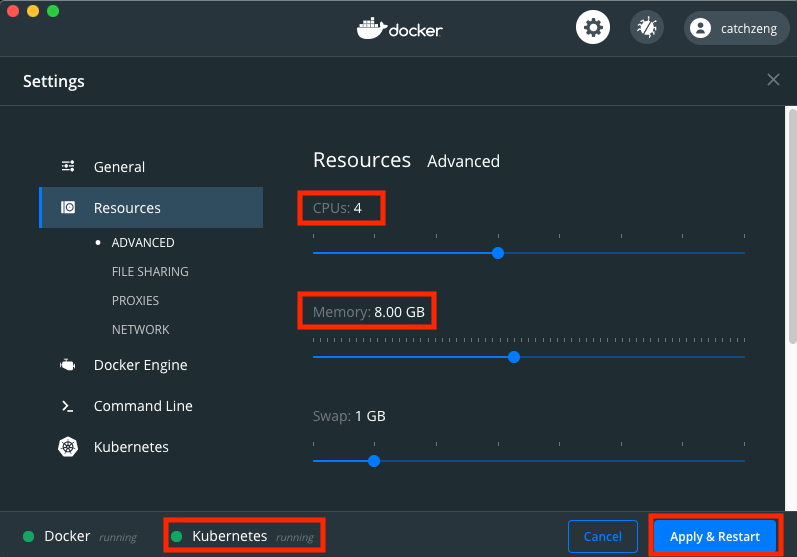Close the Settings panel with X
Image resolution: width=797 pixels, height=557 pixels.
click(773, 80)
